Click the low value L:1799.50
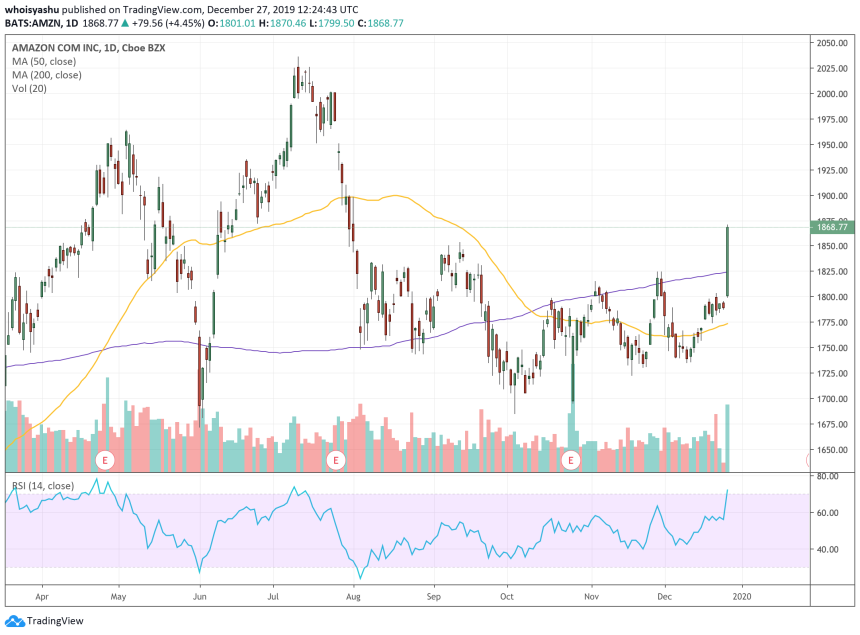Viewport: 860px width, 635px height. [x=332, y=23]
